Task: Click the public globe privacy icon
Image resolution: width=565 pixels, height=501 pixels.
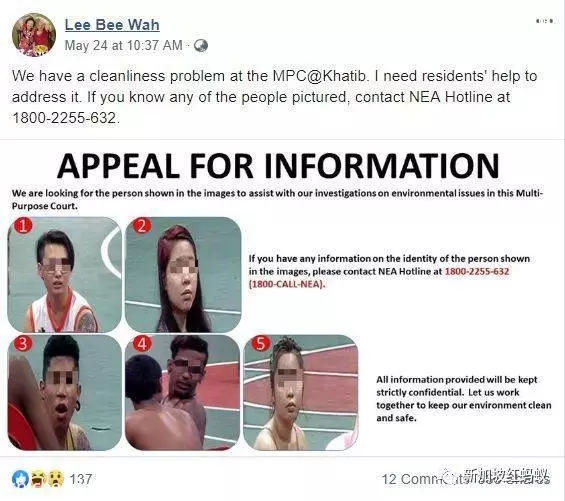Action: [201, 45]
